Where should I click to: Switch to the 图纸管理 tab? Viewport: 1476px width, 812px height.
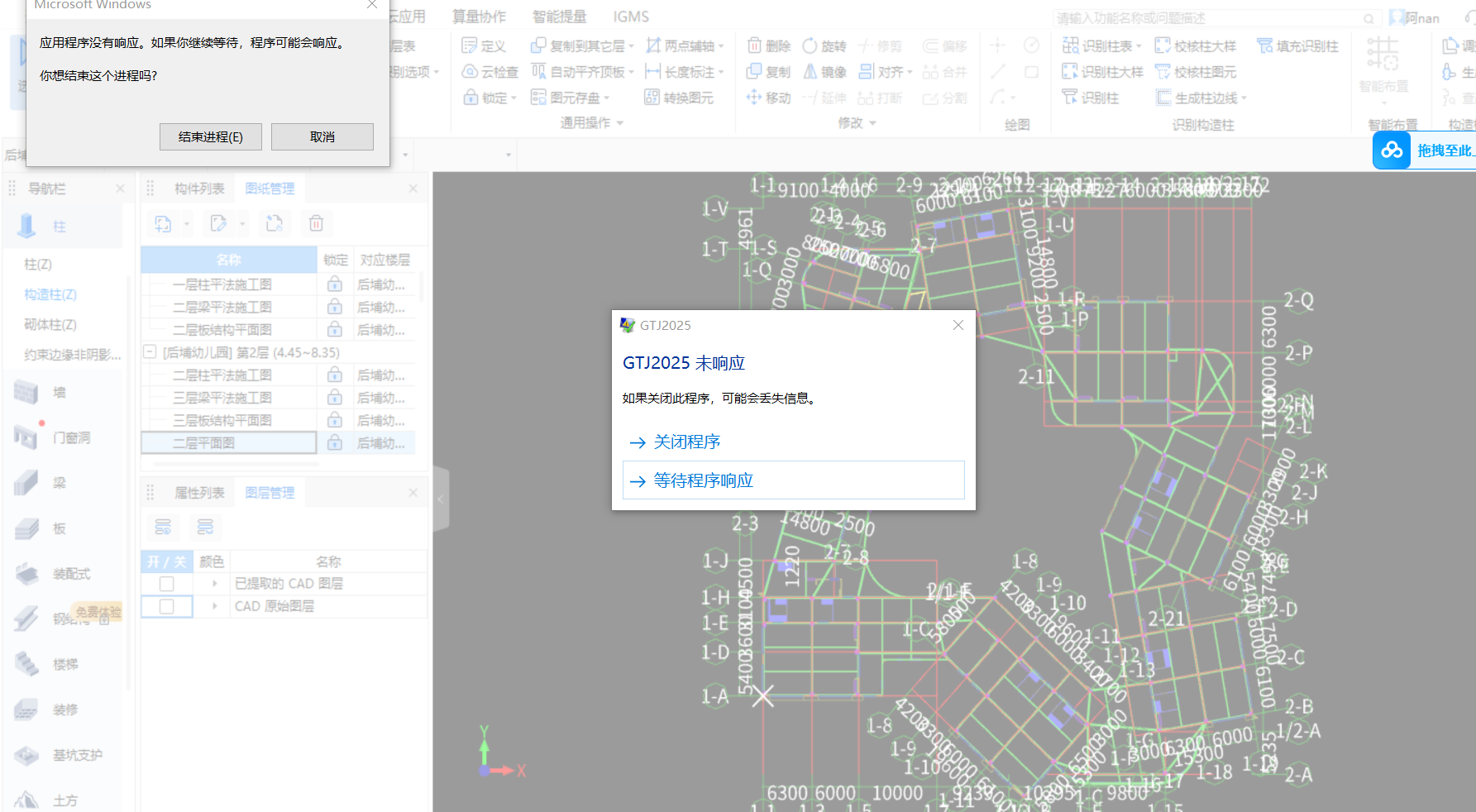tap(270, 189)
